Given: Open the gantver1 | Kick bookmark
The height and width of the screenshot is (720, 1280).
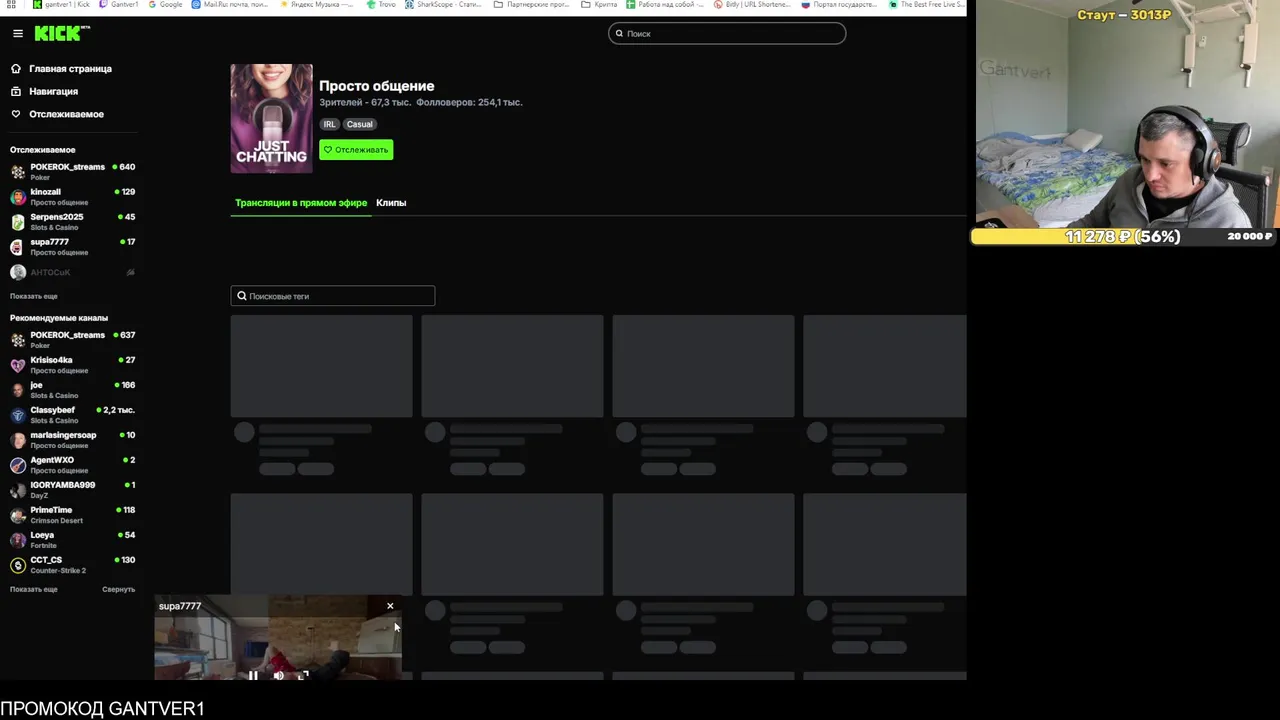Looking at the screenshot, I should [x=61, y=5].
